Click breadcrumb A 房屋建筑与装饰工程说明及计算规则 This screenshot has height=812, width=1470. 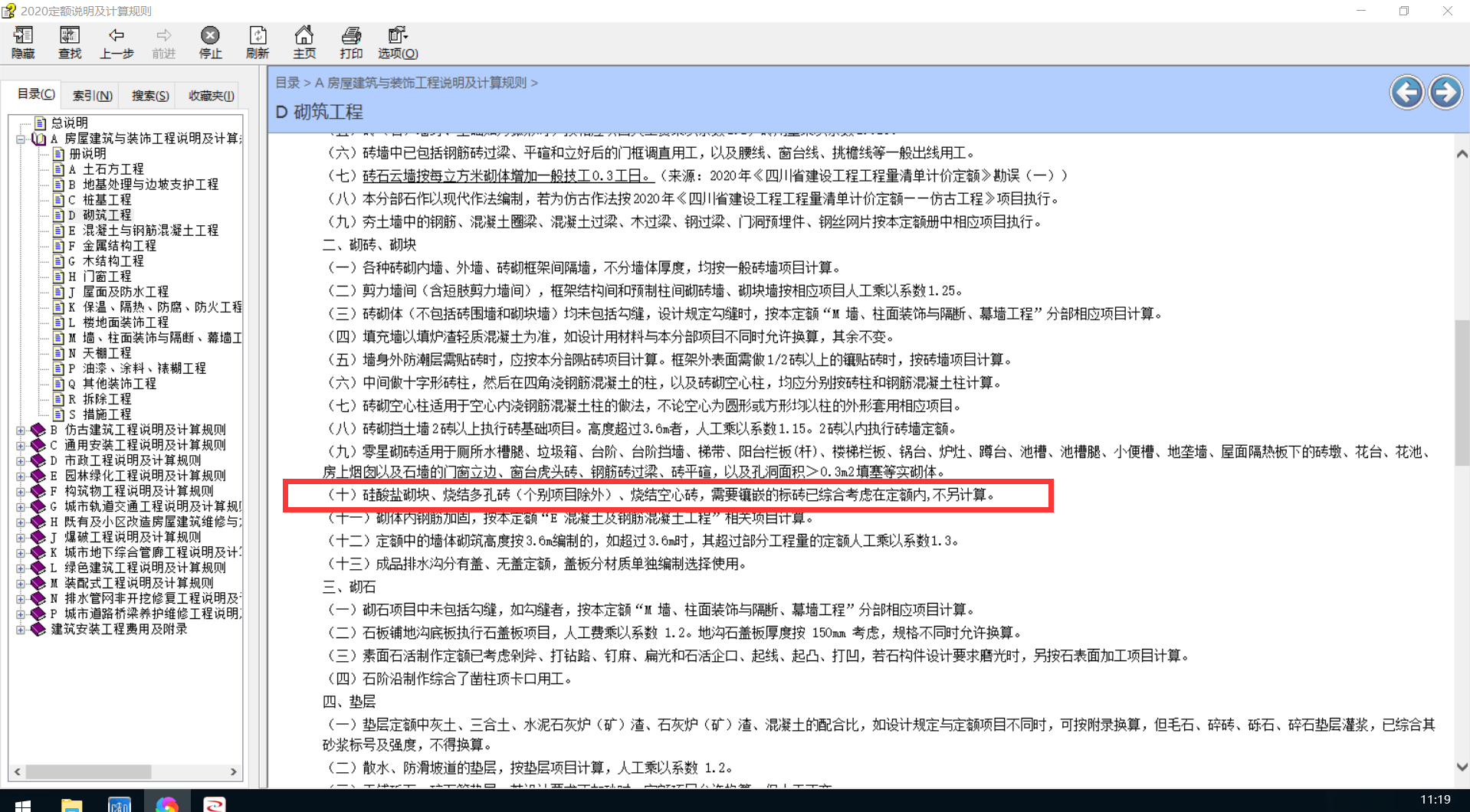pos(421,83)
